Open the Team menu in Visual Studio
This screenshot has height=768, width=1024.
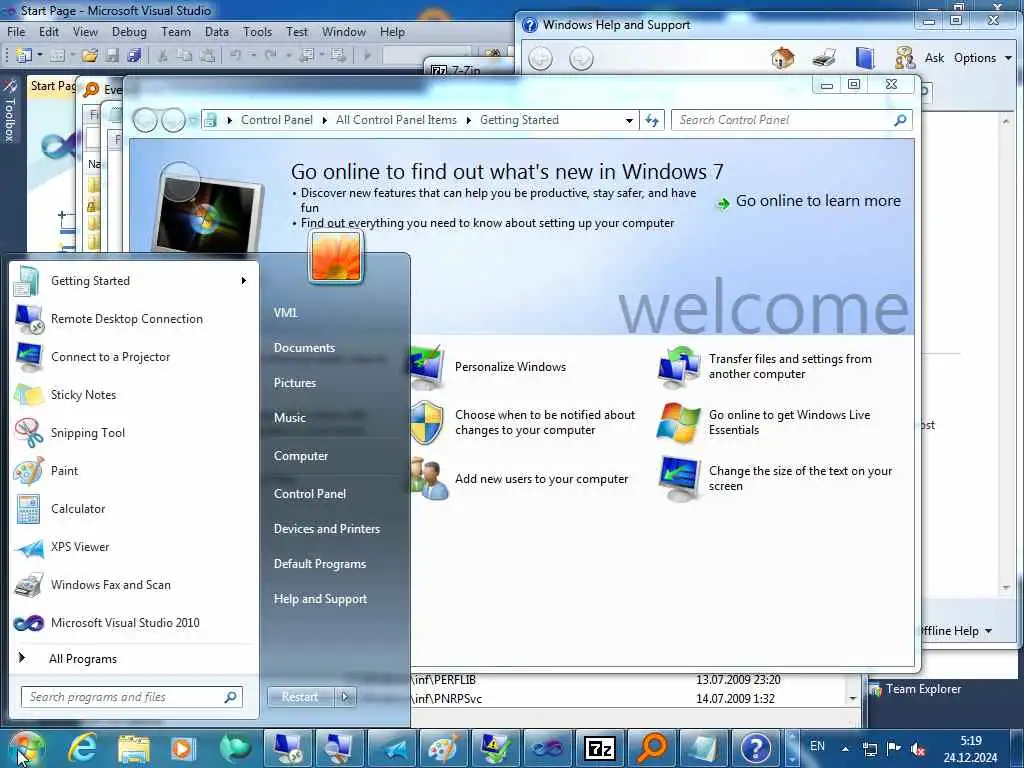tap(176, 31)
